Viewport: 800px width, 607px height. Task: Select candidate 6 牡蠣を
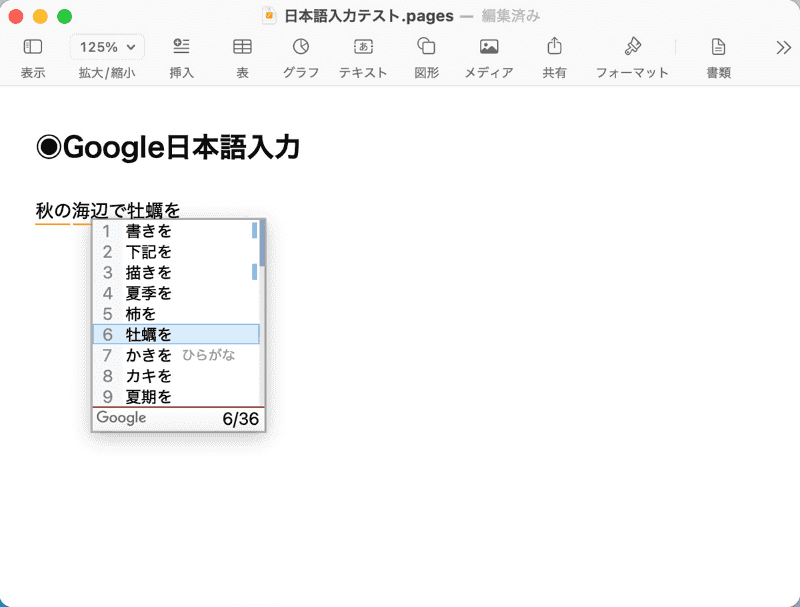tap(176, 335)
